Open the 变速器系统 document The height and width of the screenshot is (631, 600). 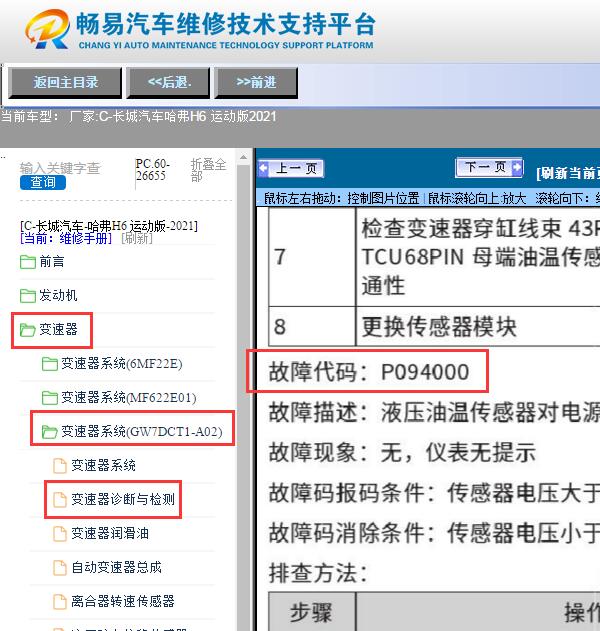103,466
